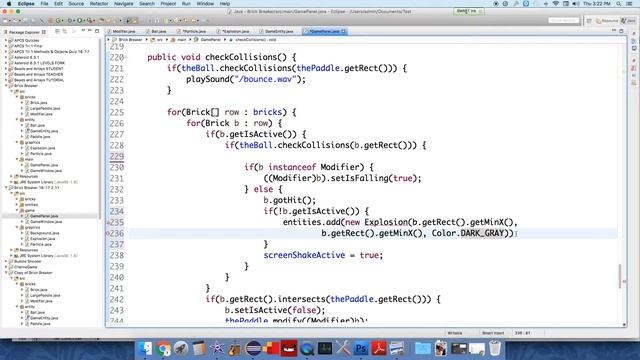Open Launchpad rocket icon in dock
640x360 pixels.
(x=181, y=349)
